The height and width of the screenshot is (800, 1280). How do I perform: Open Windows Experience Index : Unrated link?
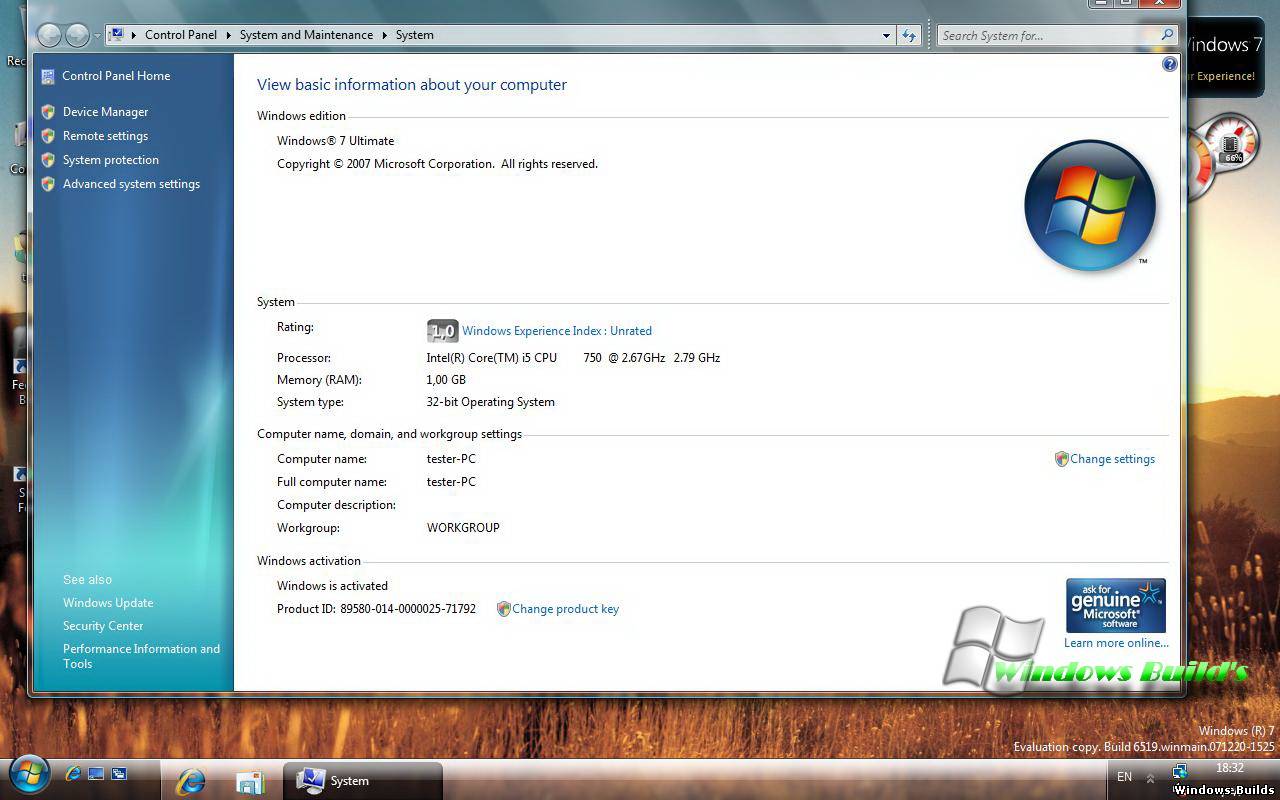557,331
